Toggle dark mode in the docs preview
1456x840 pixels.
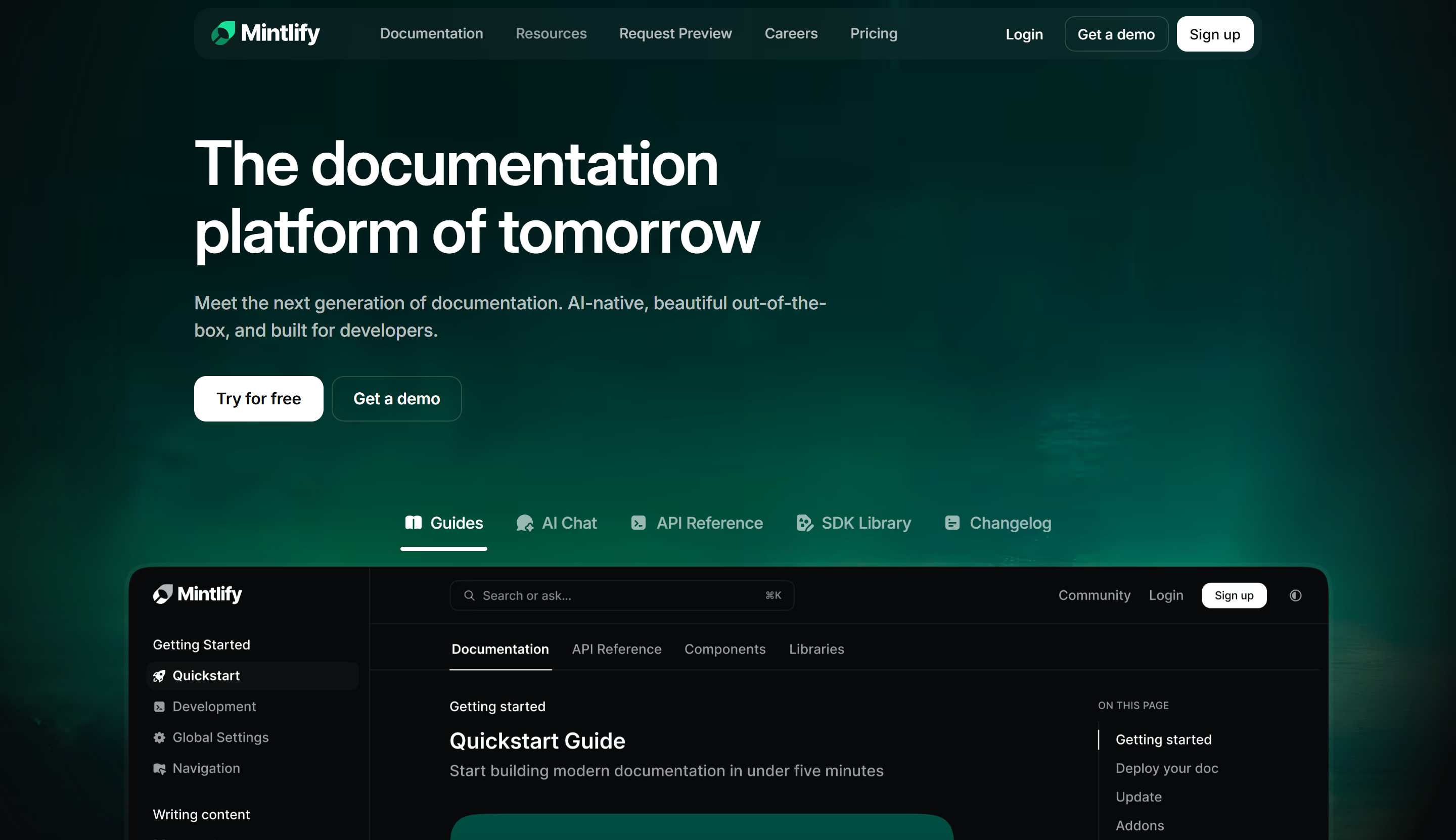pos(1296,595)
